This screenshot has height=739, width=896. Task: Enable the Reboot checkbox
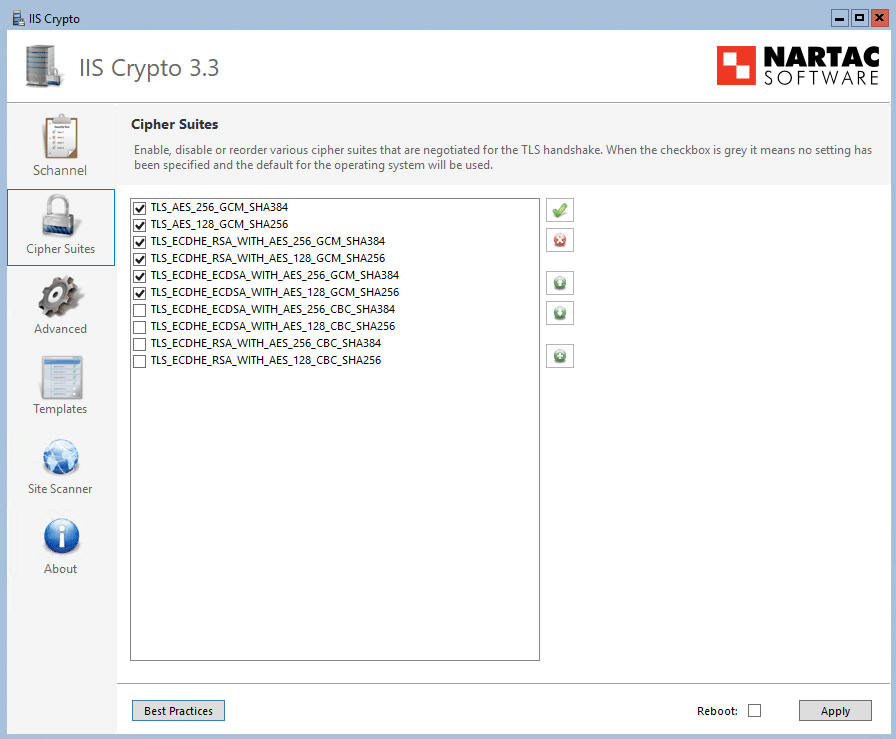click(x=754, y=710)
